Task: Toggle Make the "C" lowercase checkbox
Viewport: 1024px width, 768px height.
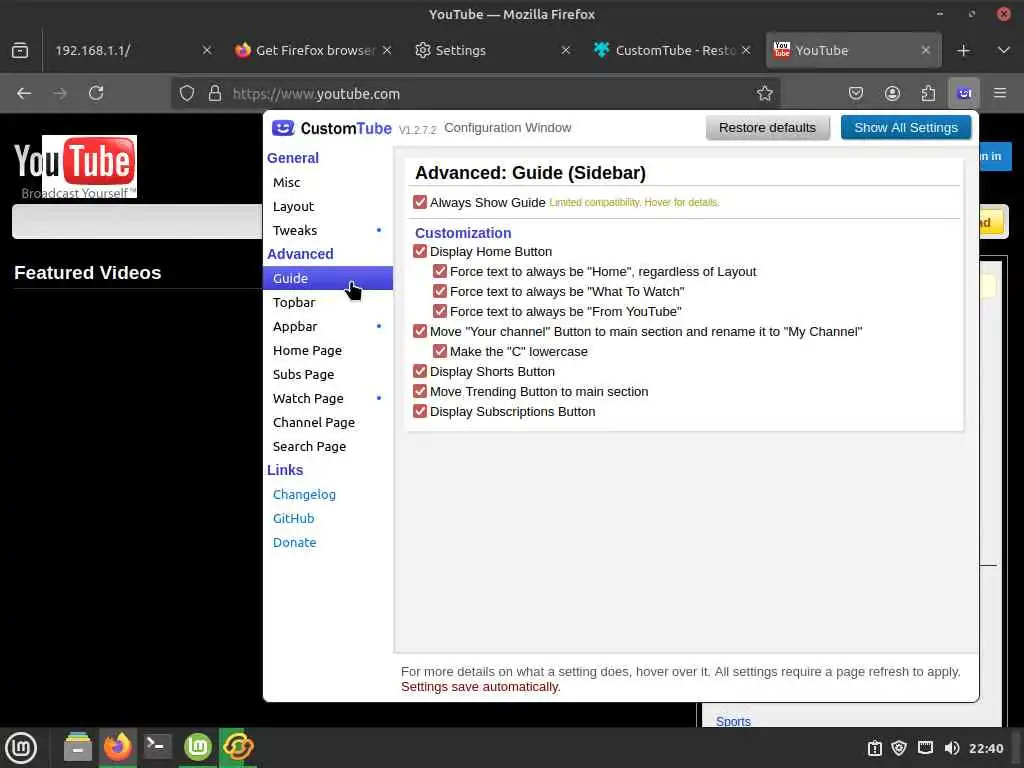Action: (x=440, y=351)
